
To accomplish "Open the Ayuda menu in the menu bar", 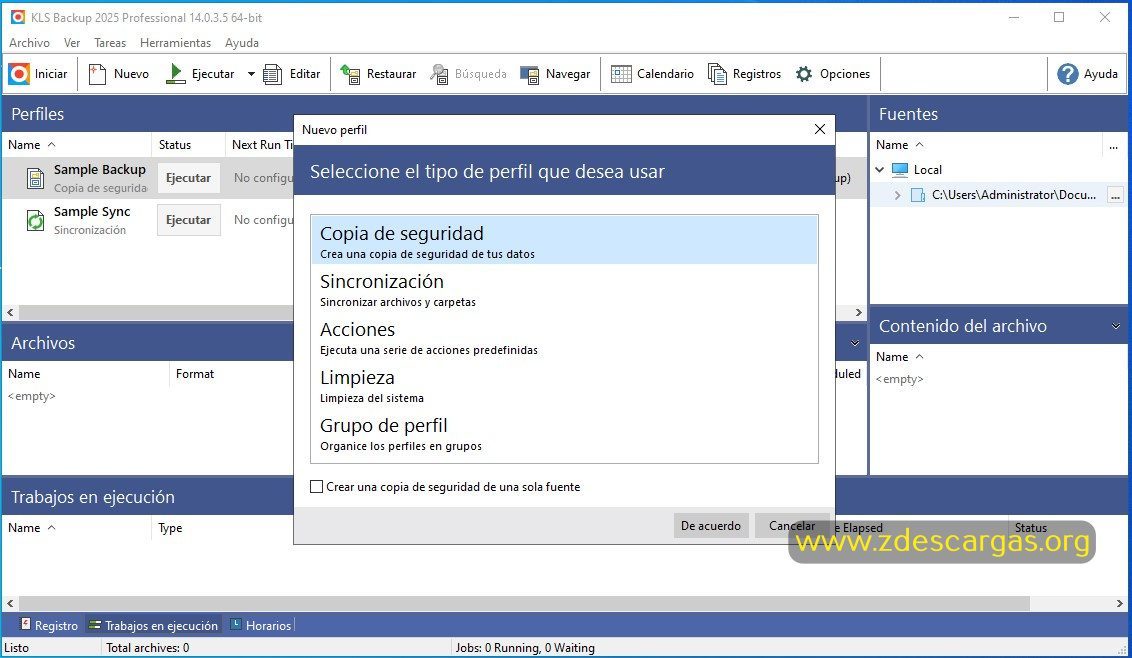I will pyautogui.click(x=242, y=43).
